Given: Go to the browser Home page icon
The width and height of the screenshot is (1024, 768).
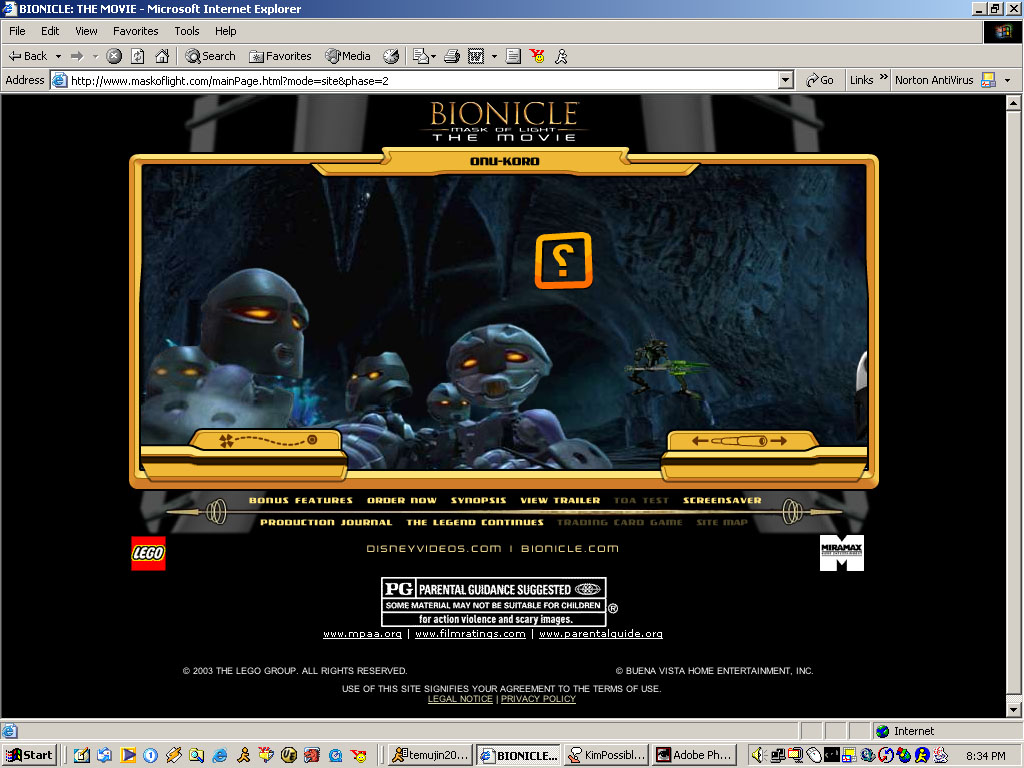Looking at the screenshot, I should 161,56.
